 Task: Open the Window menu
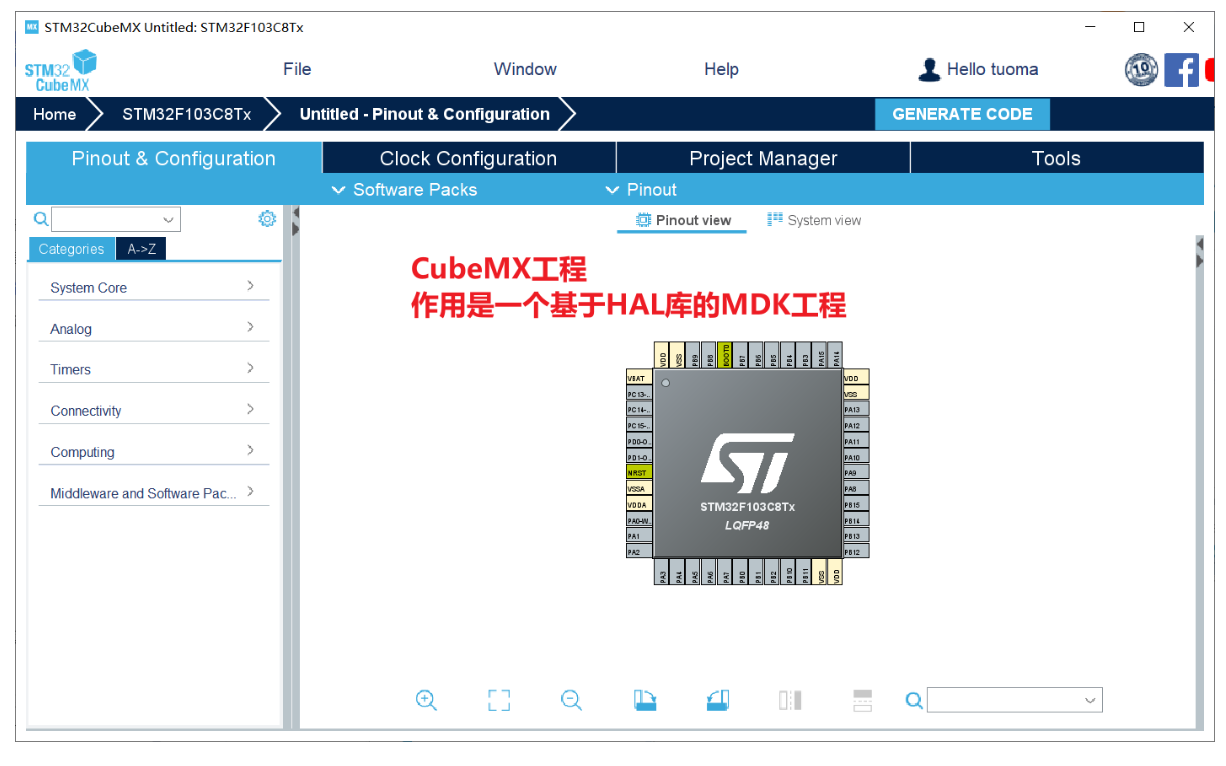525,69
